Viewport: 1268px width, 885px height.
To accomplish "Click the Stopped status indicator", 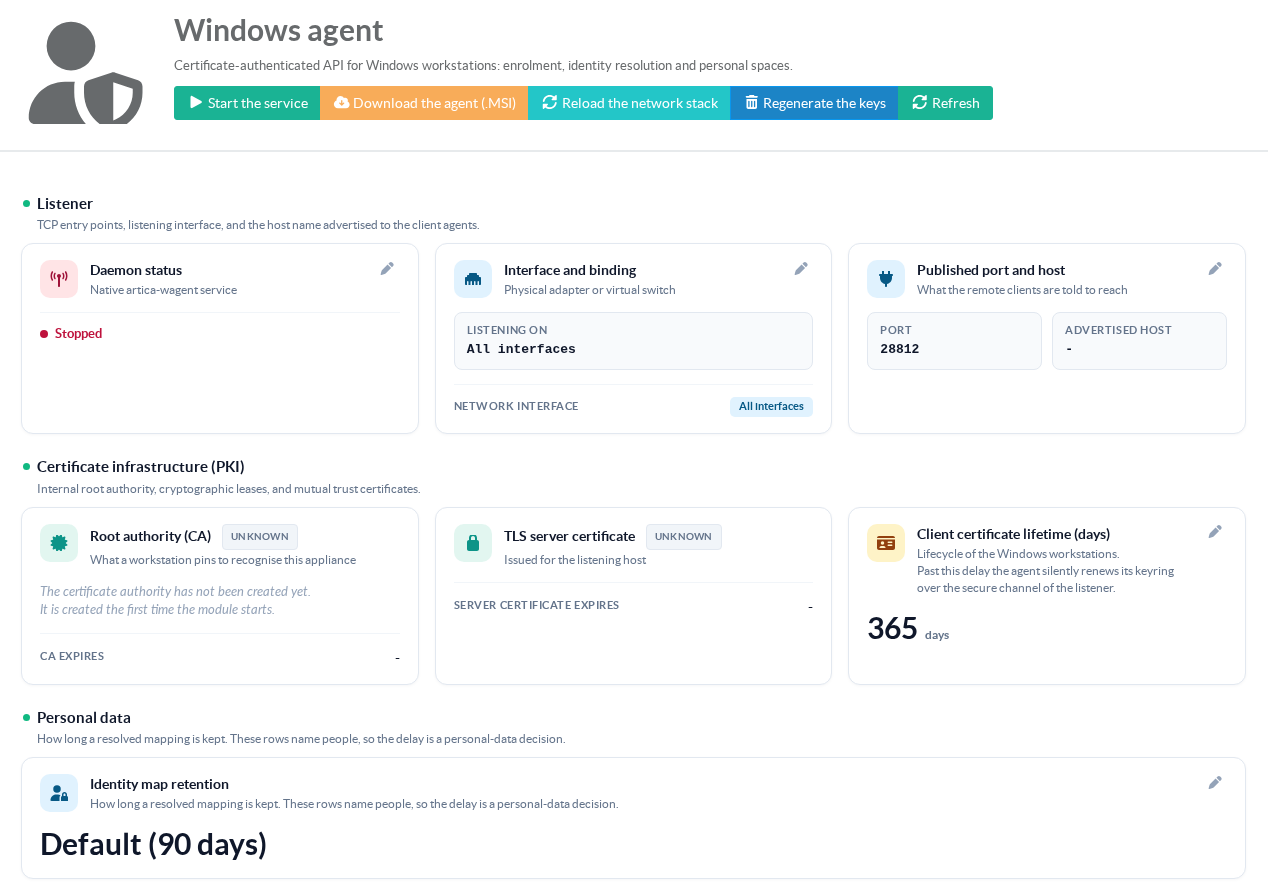I will 71,333.
